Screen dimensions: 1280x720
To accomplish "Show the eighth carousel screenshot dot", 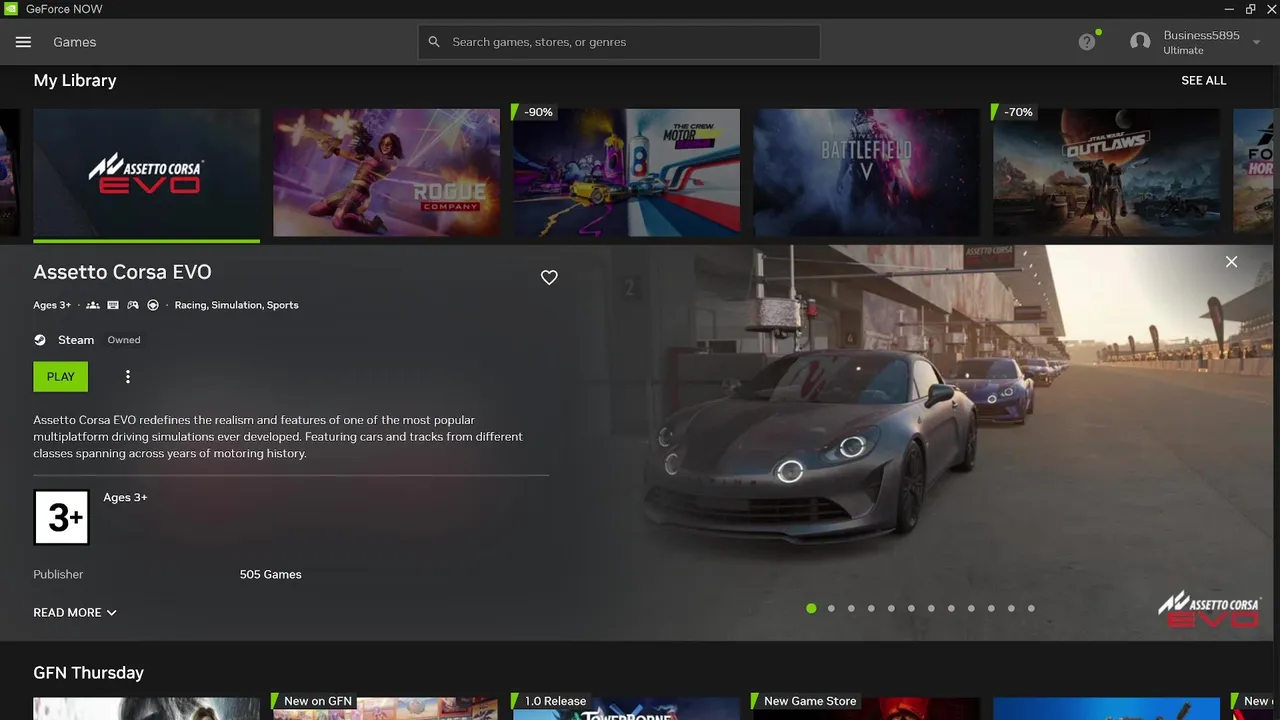I will tap(951, 608).
